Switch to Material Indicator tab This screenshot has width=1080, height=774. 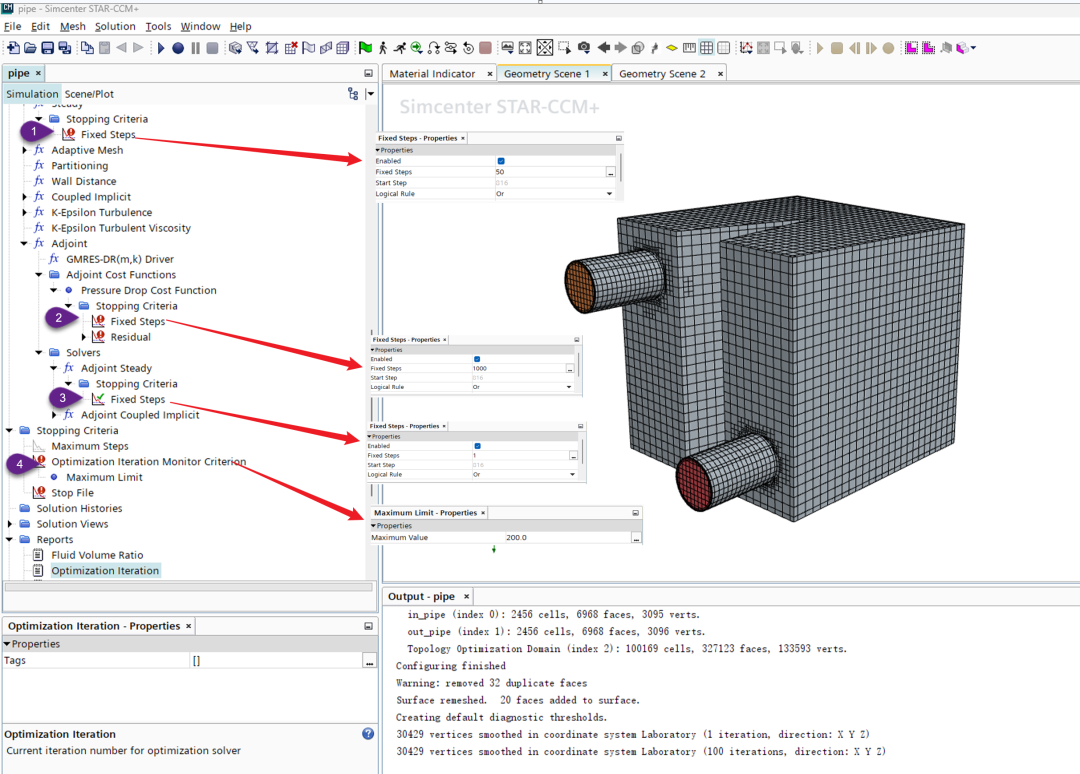pyautogui.click(x=432, y=74)
